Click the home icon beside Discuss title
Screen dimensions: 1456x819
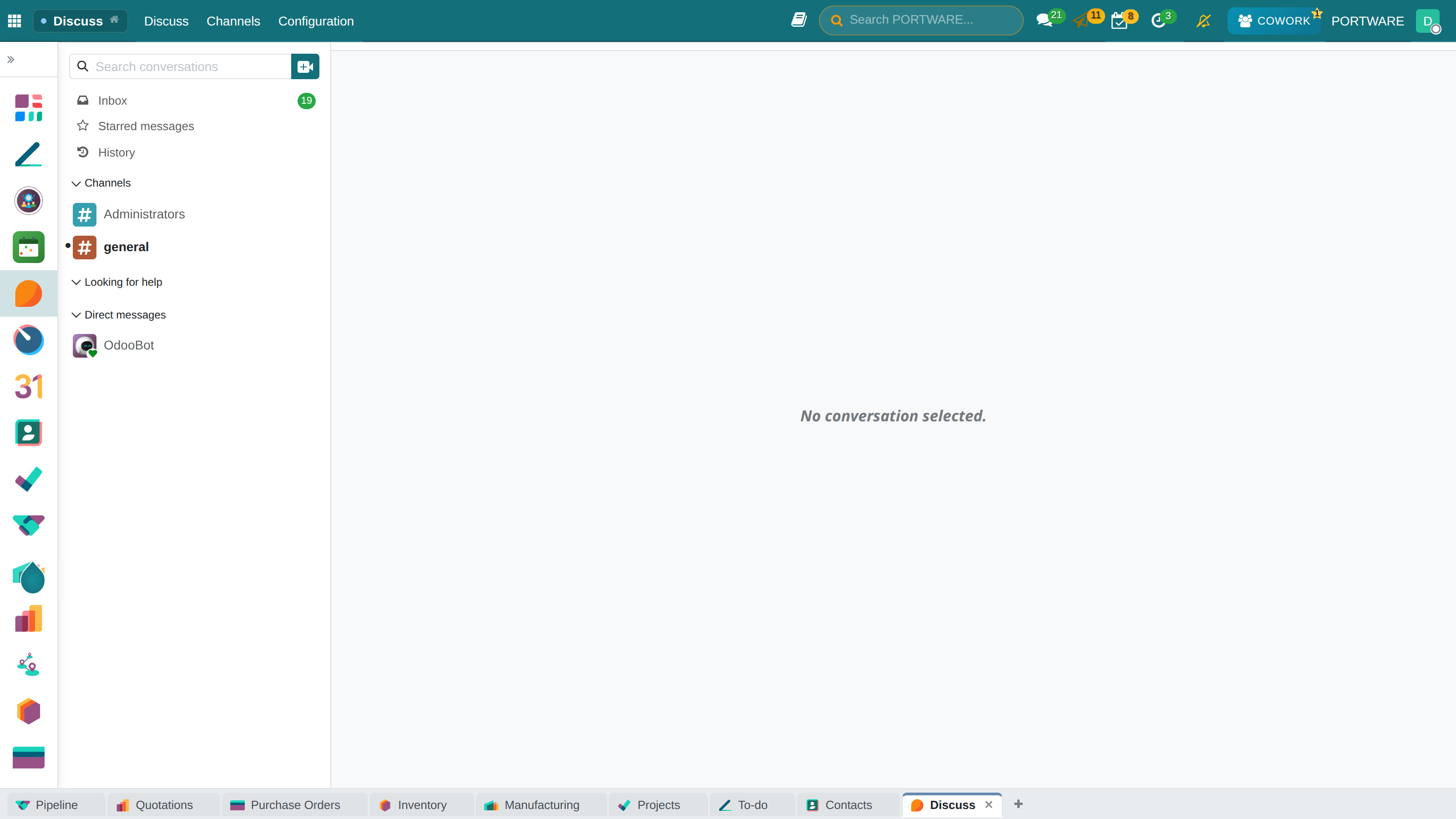tap(114, 19)
